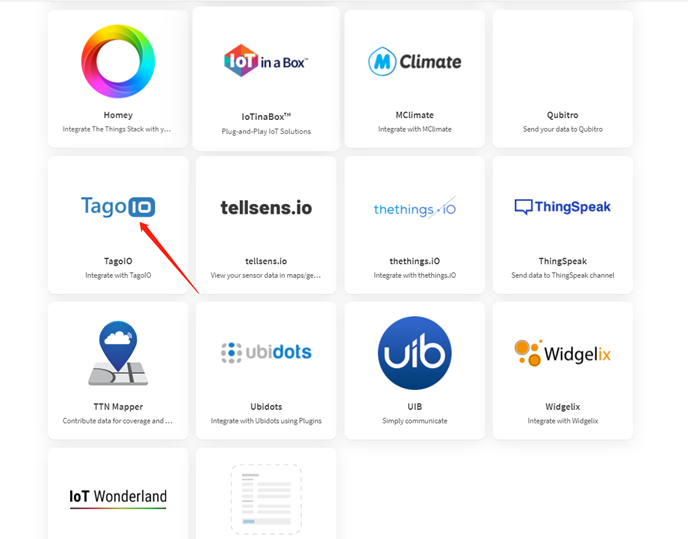The height and width of the screenshot is (539, 688).
Task: Click 'Integrate with Ubidots using Plugins' text
Action: [x=266, y=421]
